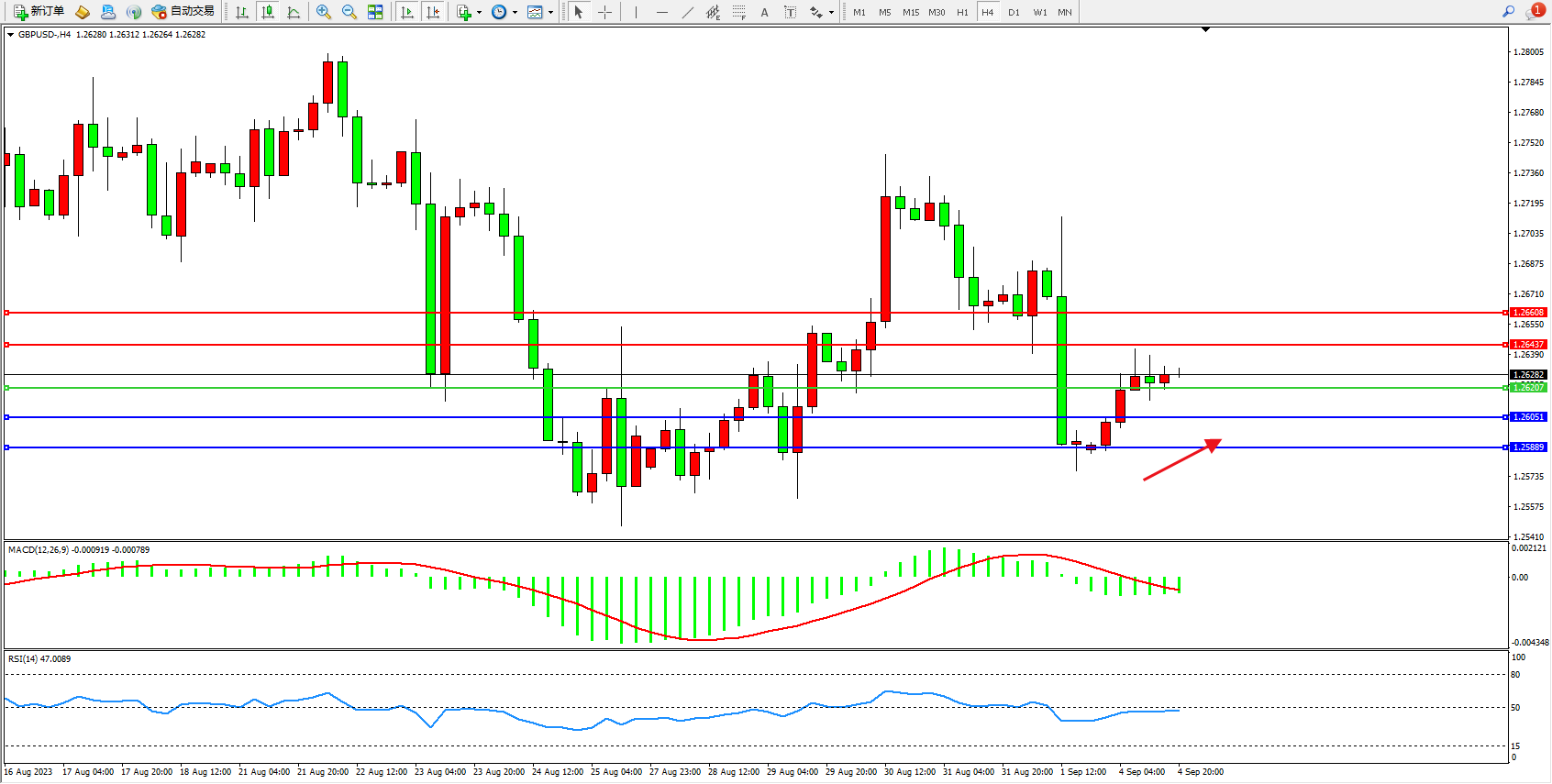Open the add indicators dropdown arrow

[479, 12]
